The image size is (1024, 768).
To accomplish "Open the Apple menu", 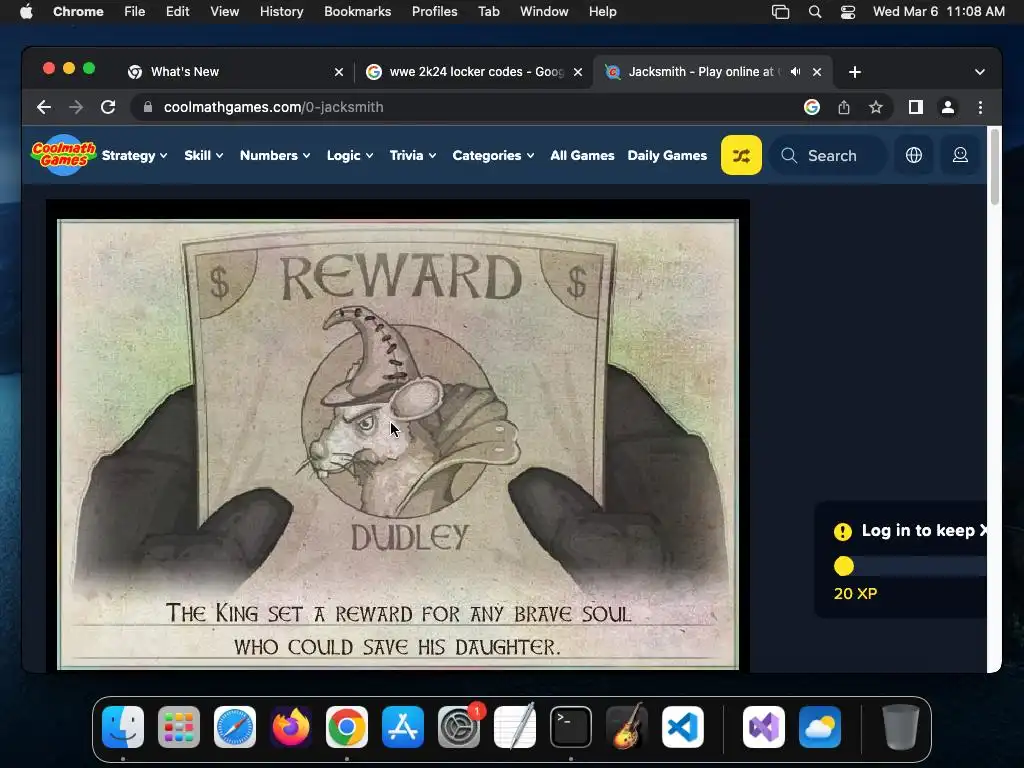I will 26,12.
